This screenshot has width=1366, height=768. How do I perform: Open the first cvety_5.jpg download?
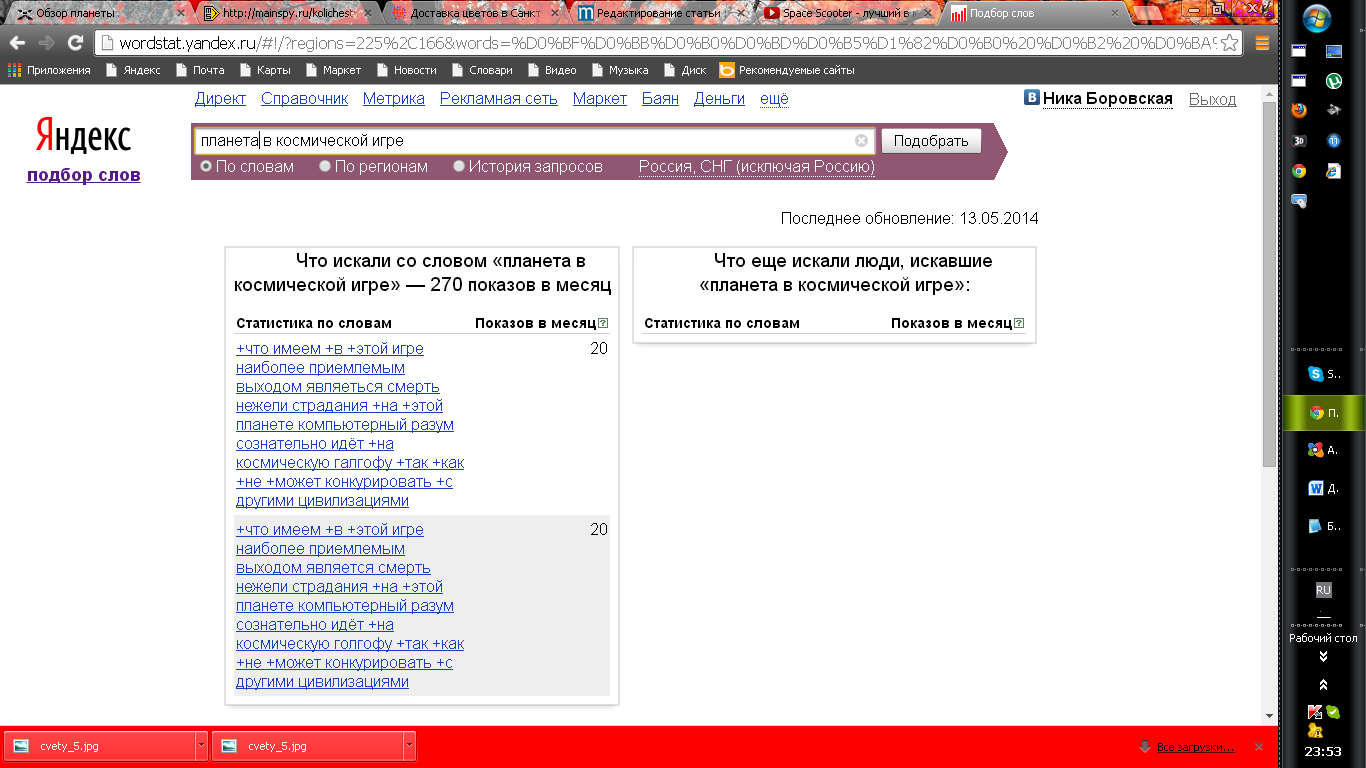point(99,746)
